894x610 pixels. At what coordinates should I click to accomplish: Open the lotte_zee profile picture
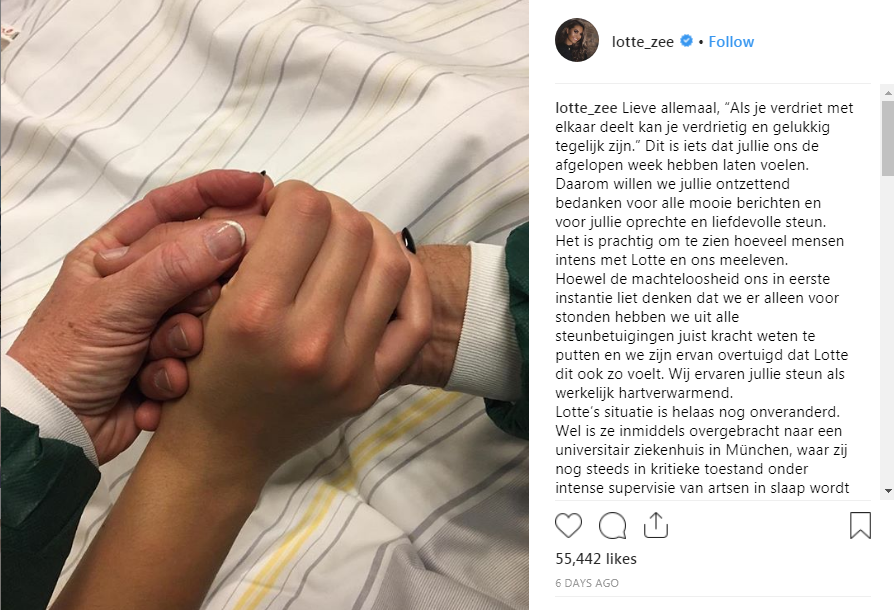[577, 40]
